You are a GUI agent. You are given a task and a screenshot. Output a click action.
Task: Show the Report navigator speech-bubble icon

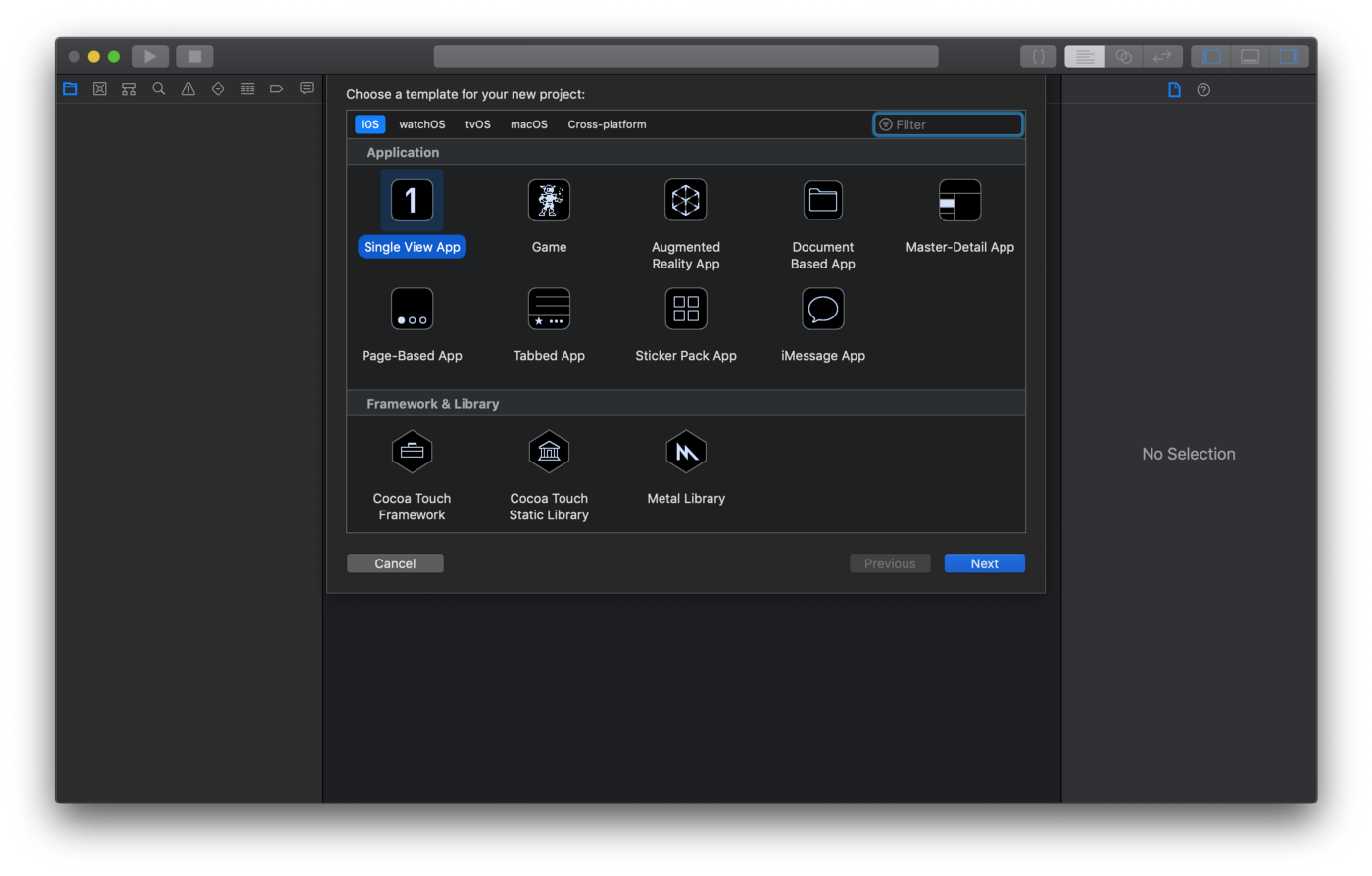click(307, 89)
